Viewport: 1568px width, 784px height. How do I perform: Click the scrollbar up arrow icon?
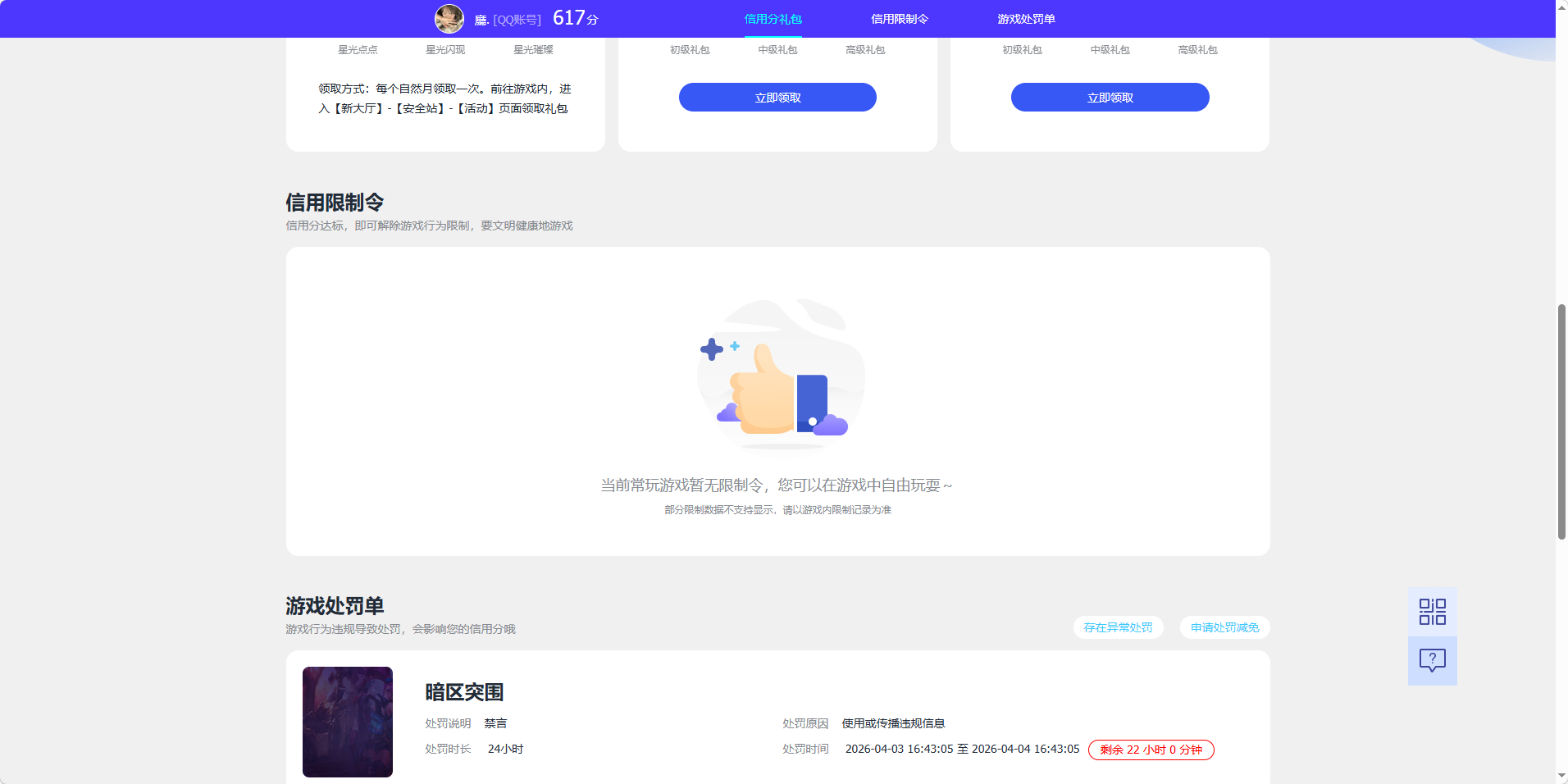coord(1560,7)
